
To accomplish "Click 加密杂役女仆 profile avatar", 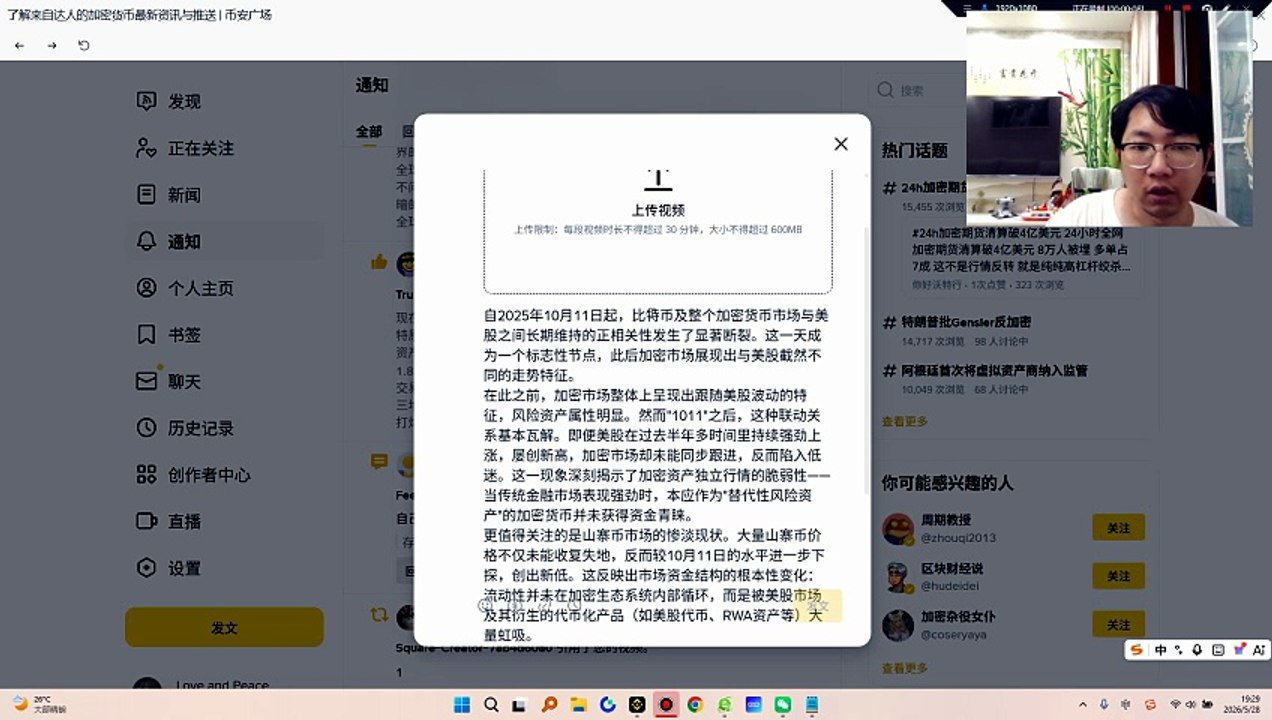I will tap(898, 626).
